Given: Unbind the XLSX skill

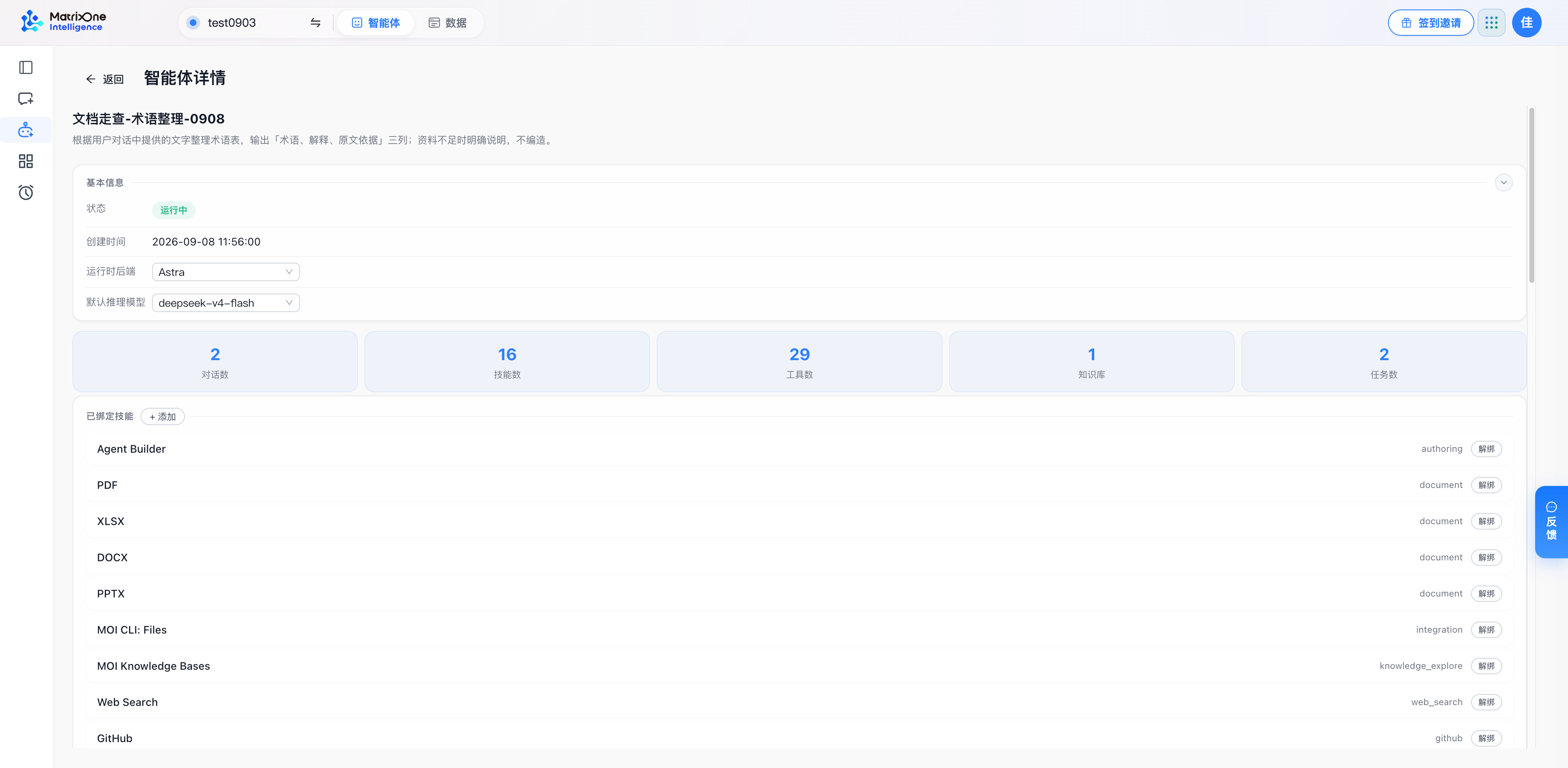Looking at the screenshot, I should (1486, 521).
